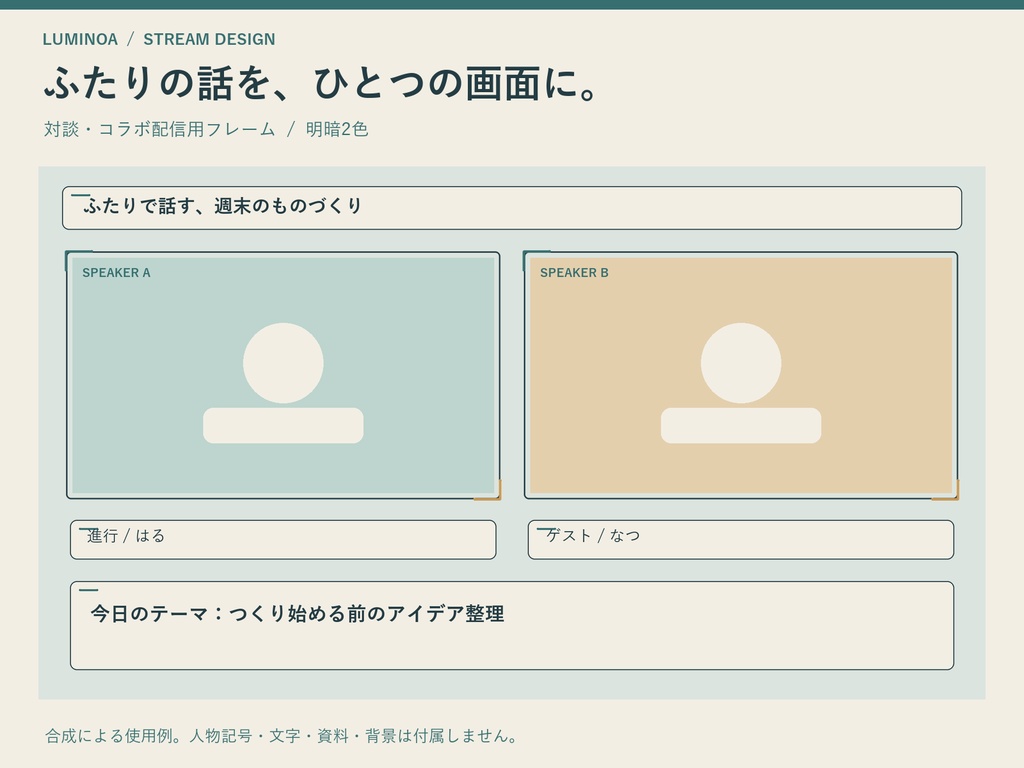Click the 明暗2色 text
1024x768 pixels.
(337, 129)
